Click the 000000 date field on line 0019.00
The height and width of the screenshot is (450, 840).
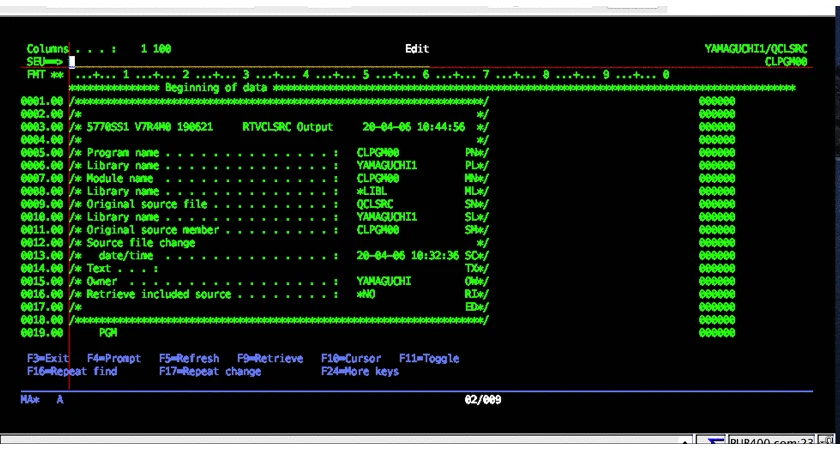(717, 333)
